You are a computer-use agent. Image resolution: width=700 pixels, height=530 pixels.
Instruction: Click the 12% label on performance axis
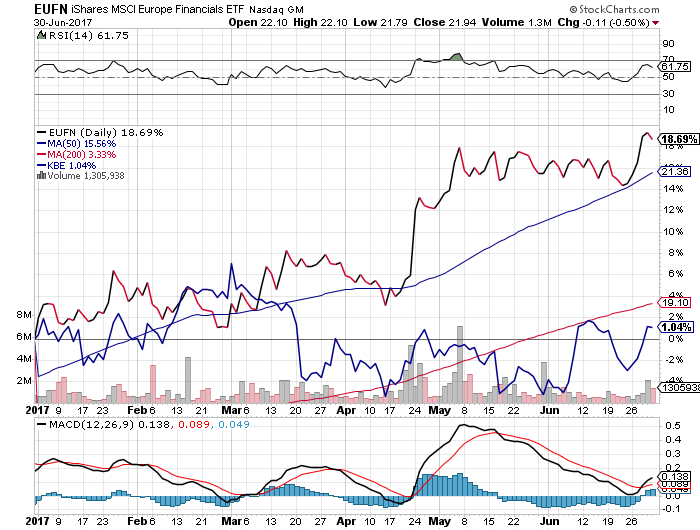tap(673, 210)
